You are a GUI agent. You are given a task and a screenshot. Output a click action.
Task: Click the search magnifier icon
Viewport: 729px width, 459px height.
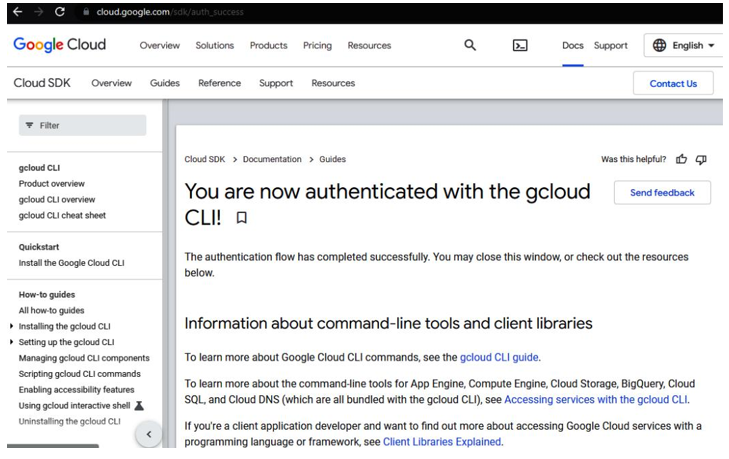tap(470, 45)
